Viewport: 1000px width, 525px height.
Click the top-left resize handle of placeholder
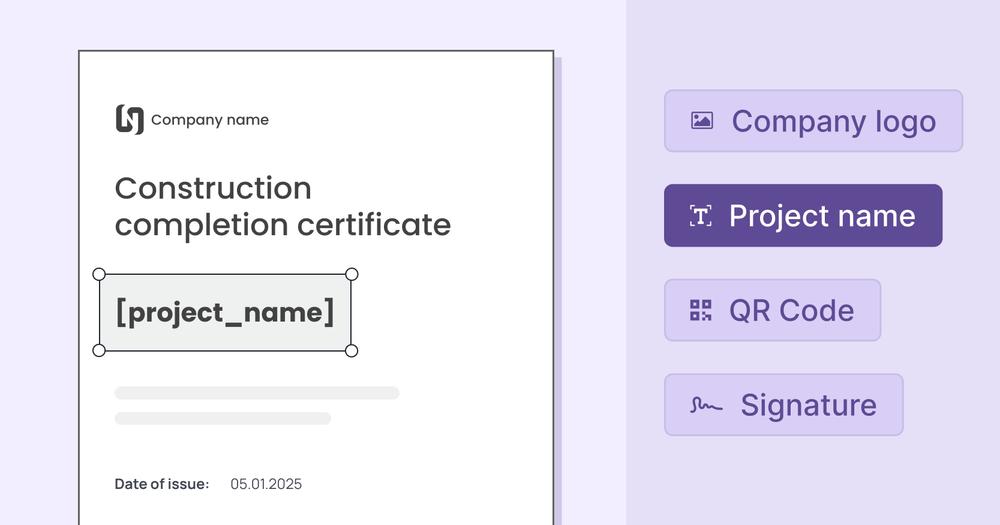pyautogui.click(x=99, y=274)
